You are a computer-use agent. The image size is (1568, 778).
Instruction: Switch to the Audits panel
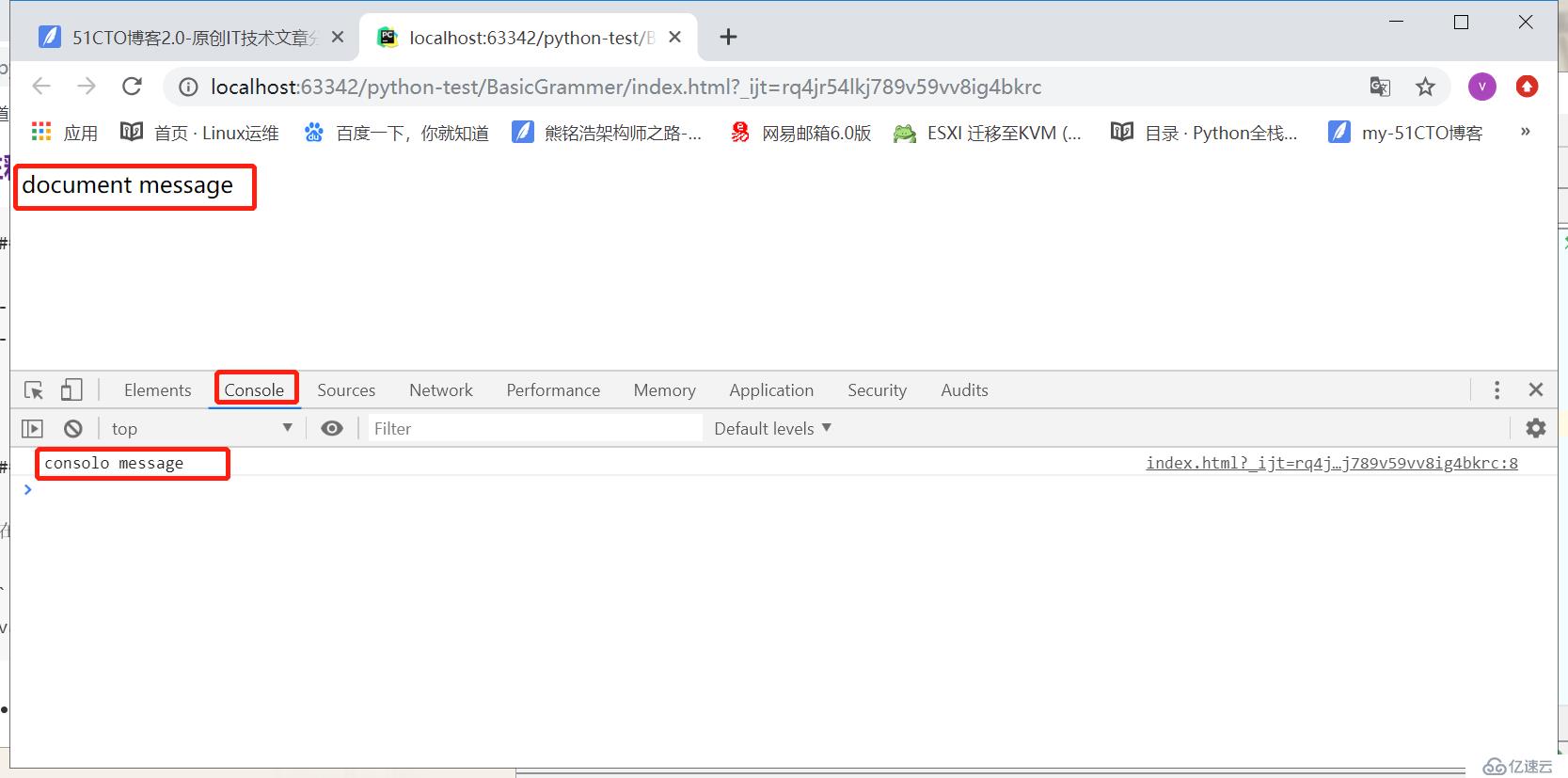click(x=964, y=390)
